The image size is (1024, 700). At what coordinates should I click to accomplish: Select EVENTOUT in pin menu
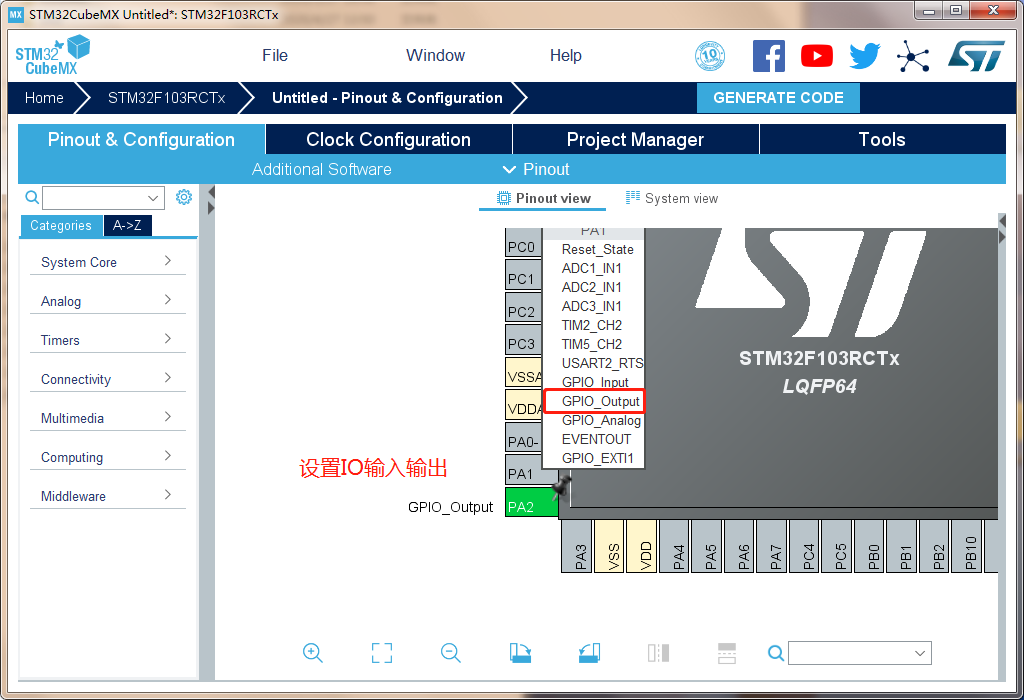(594, 439)
